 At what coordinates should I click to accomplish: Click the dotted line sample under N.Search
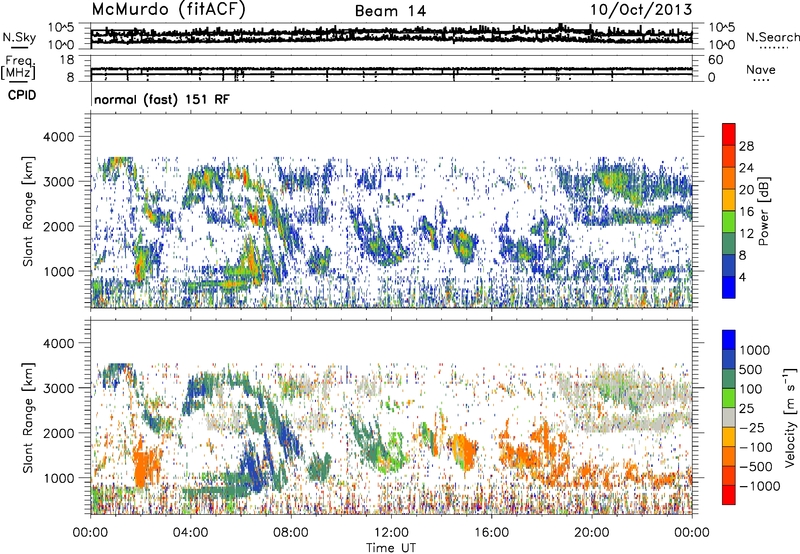tap(774, 47)
